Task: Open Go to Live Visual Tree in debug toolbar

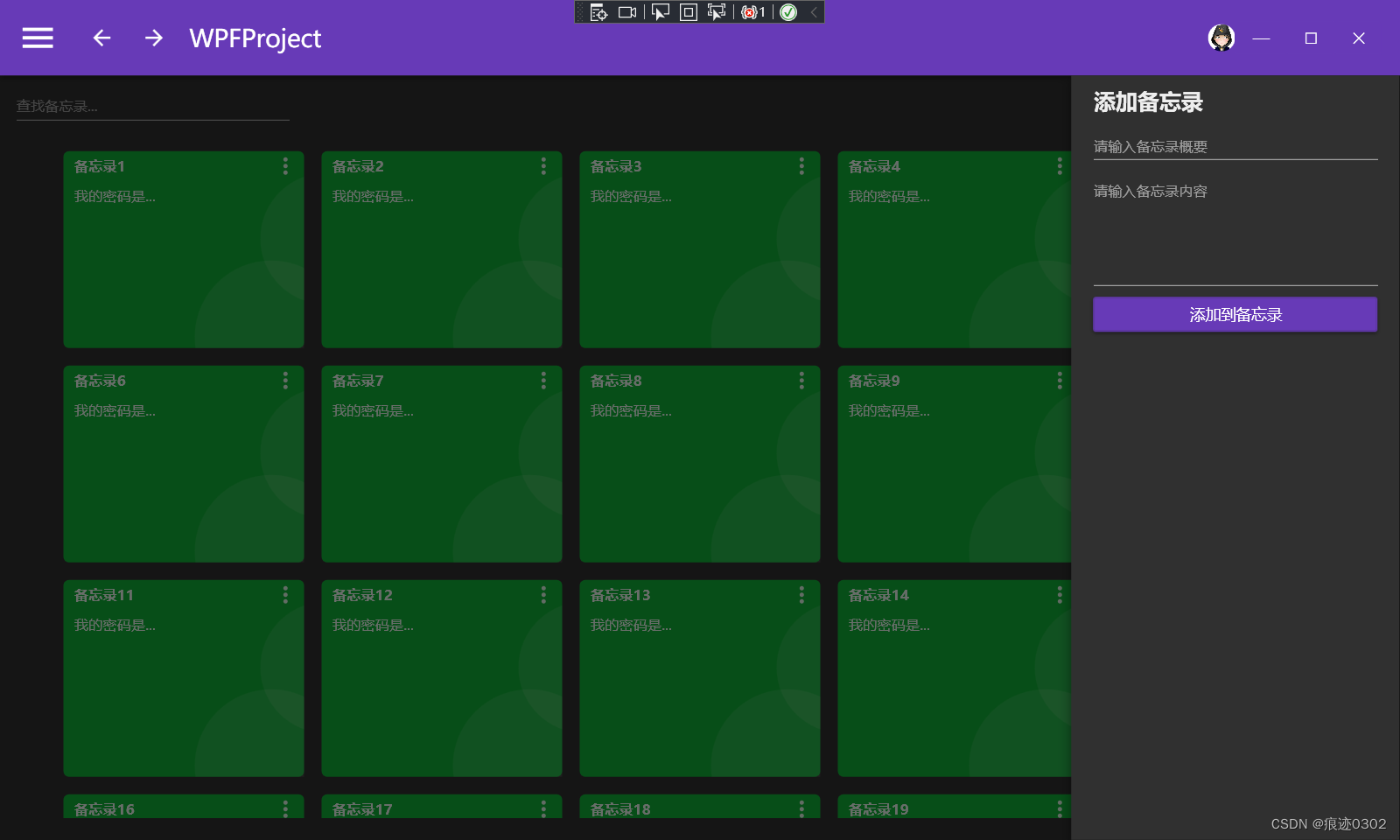Action: [598, 12]
